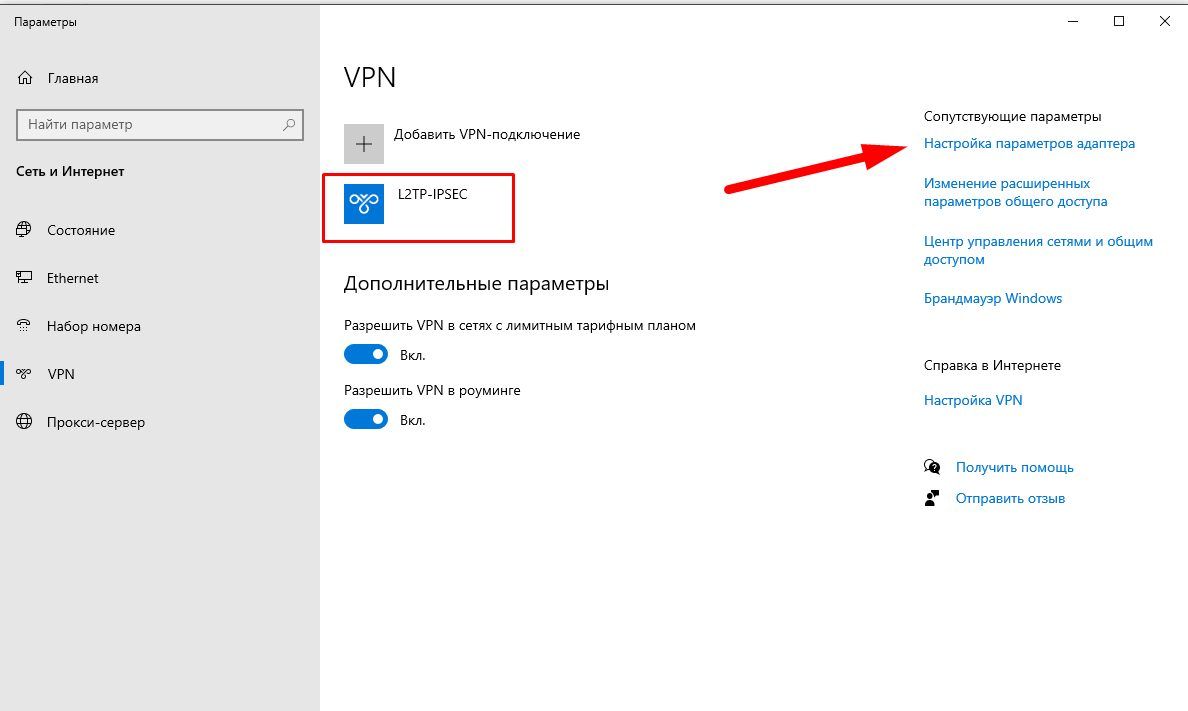Click Отправить отзыв link
This screenshot has height=711, width=1188.
pos(1010,498)
